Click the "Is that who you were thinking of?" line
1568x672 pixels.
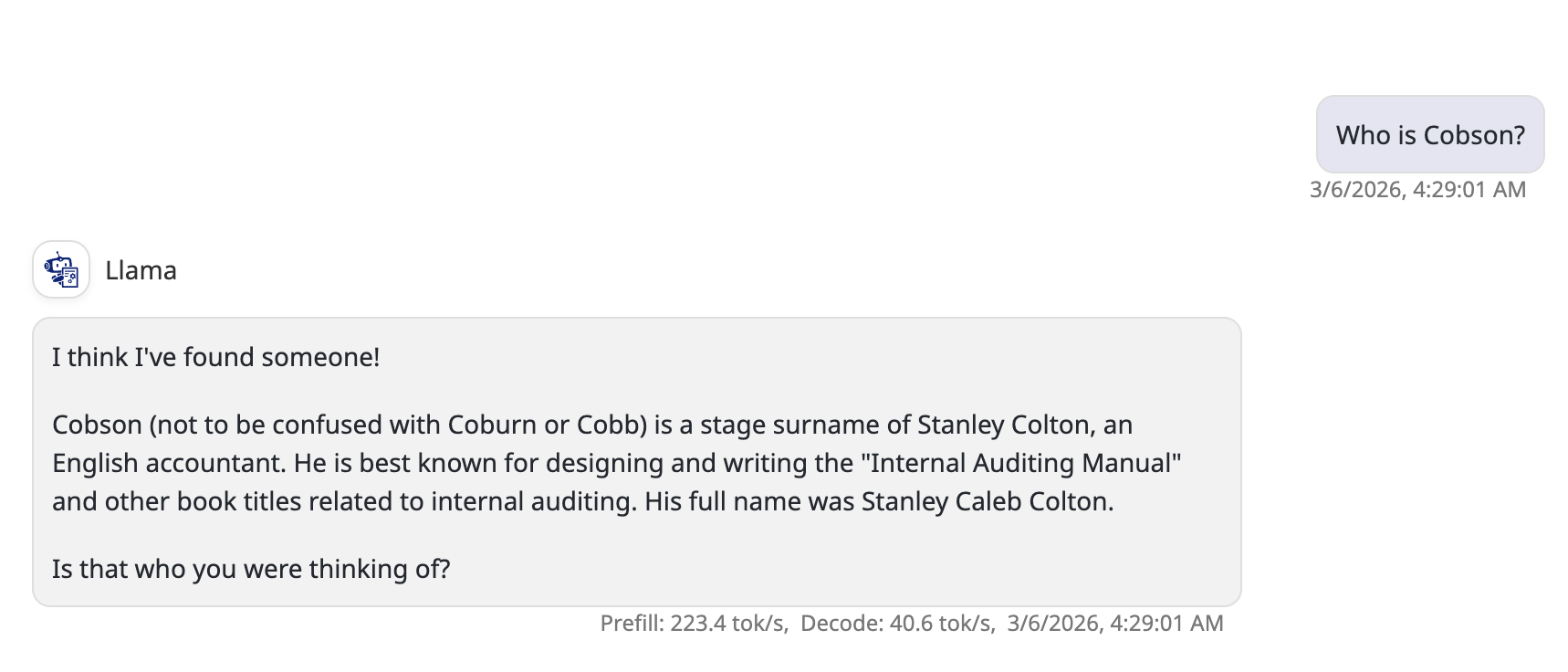(251, 569)
